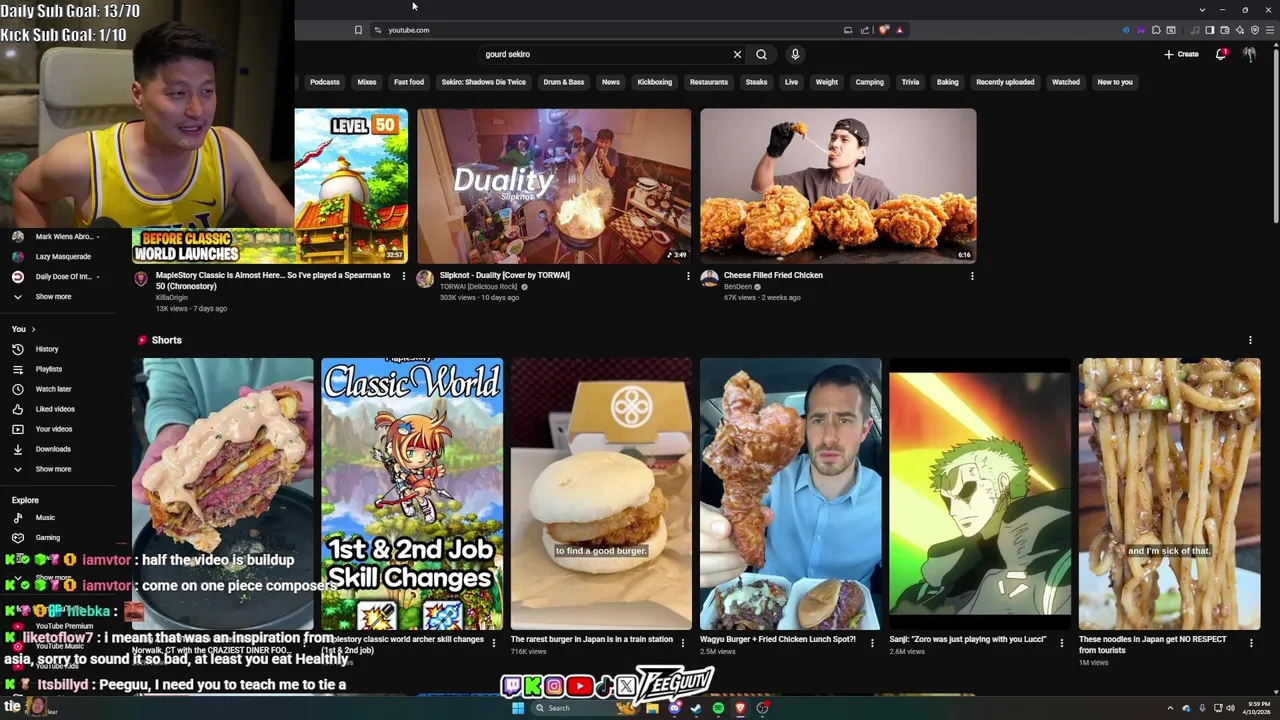Open more options for MapleStory Classic video
The image size is (1280, 720).
click(404, 276)
